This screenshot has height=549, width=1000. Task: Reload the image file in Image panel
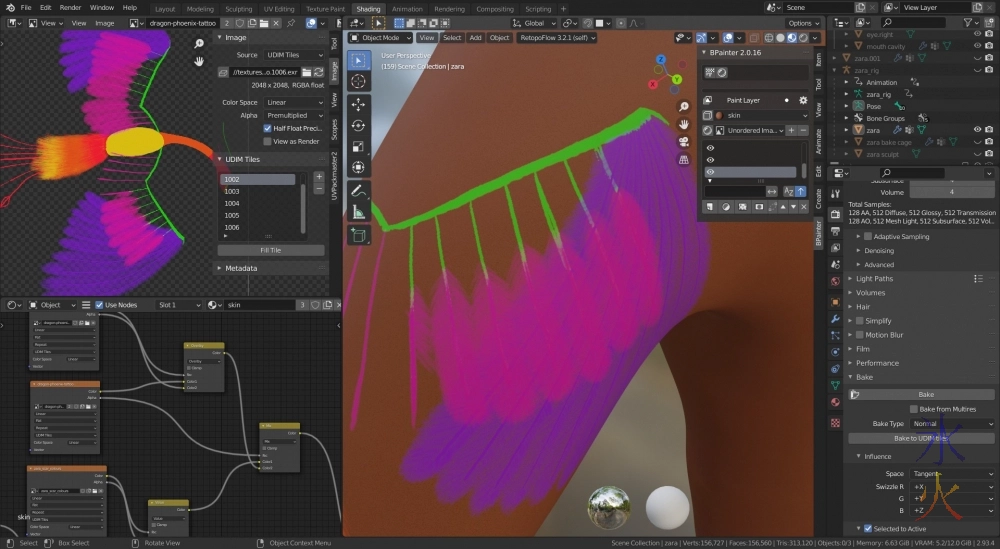[x=320, y=72]
